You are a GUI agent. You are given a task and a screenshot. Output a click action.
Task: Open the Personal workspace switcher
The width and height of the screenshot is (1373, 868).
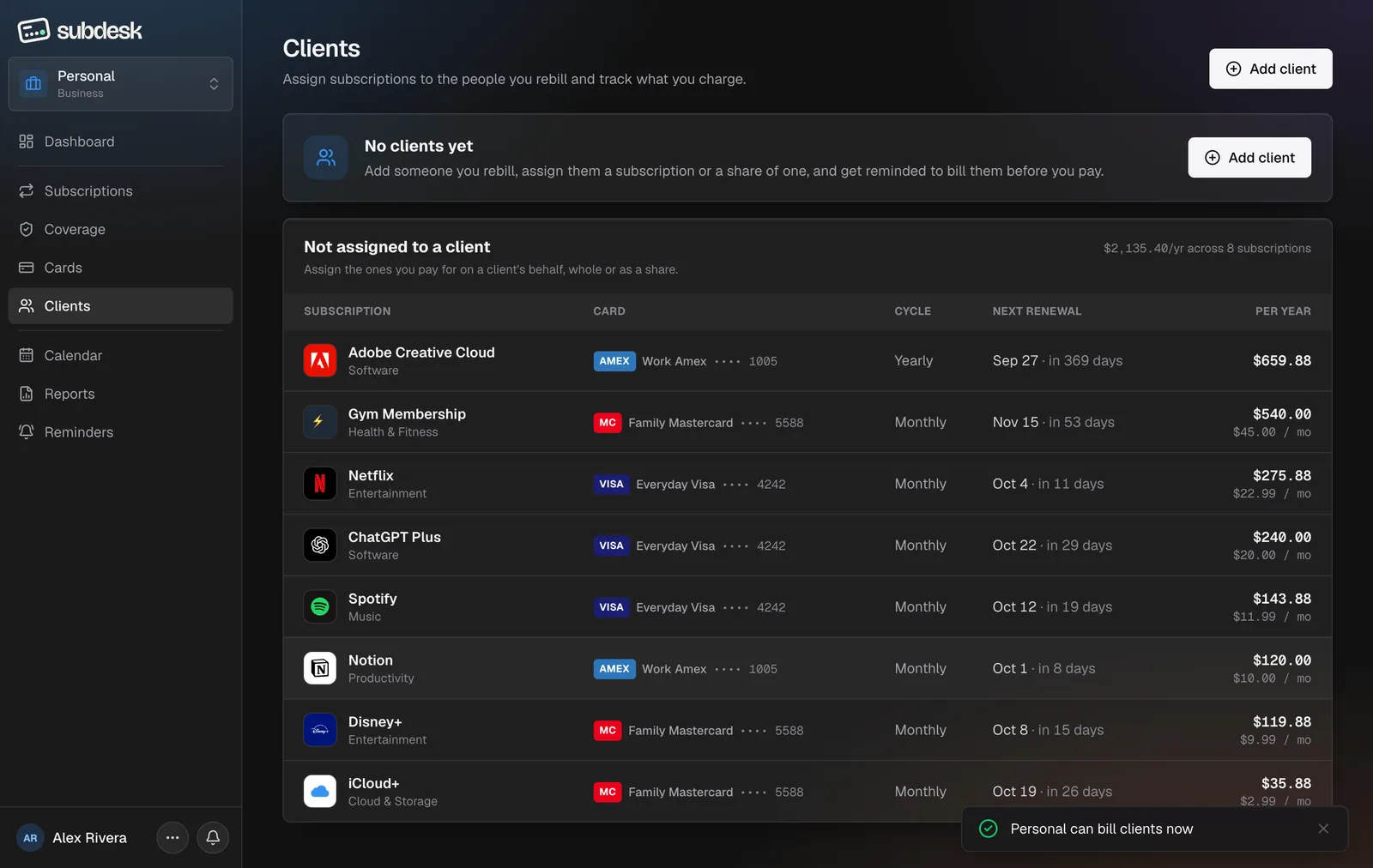(120, 84)
